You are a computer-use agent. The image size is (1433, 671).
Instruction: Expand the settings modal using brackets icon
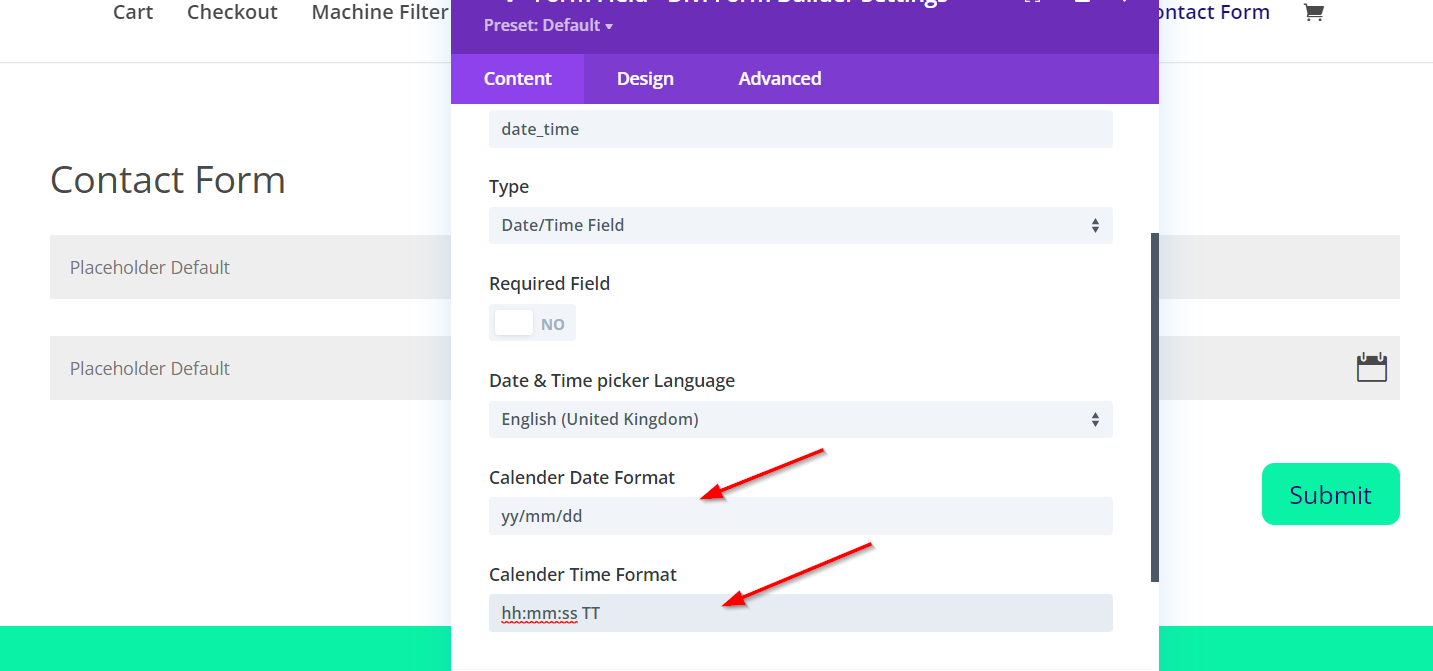pos(1033,5)
